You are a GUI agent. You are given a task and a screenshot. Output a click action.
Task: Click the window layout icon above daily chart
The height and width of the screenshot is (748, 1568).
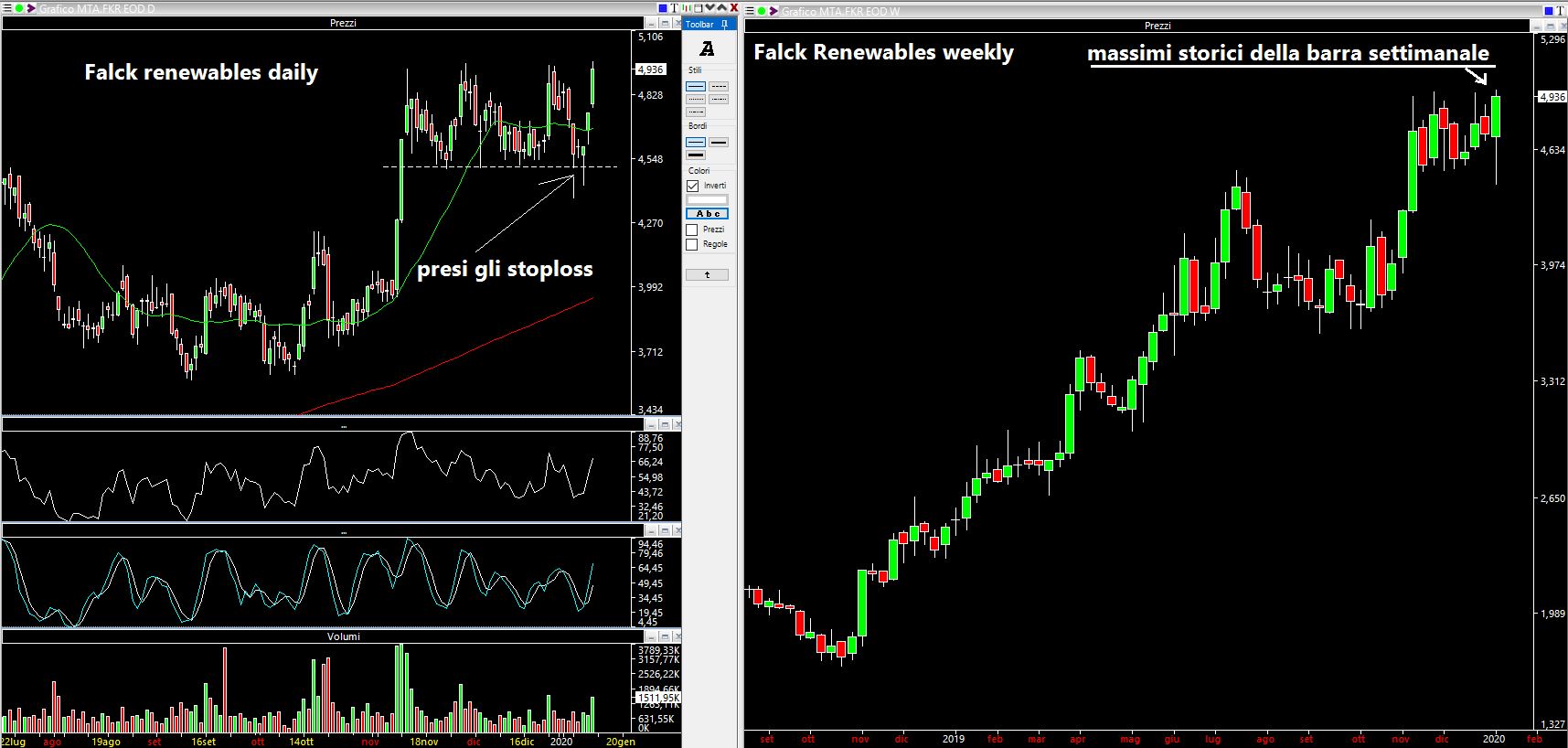coord(699,7)
